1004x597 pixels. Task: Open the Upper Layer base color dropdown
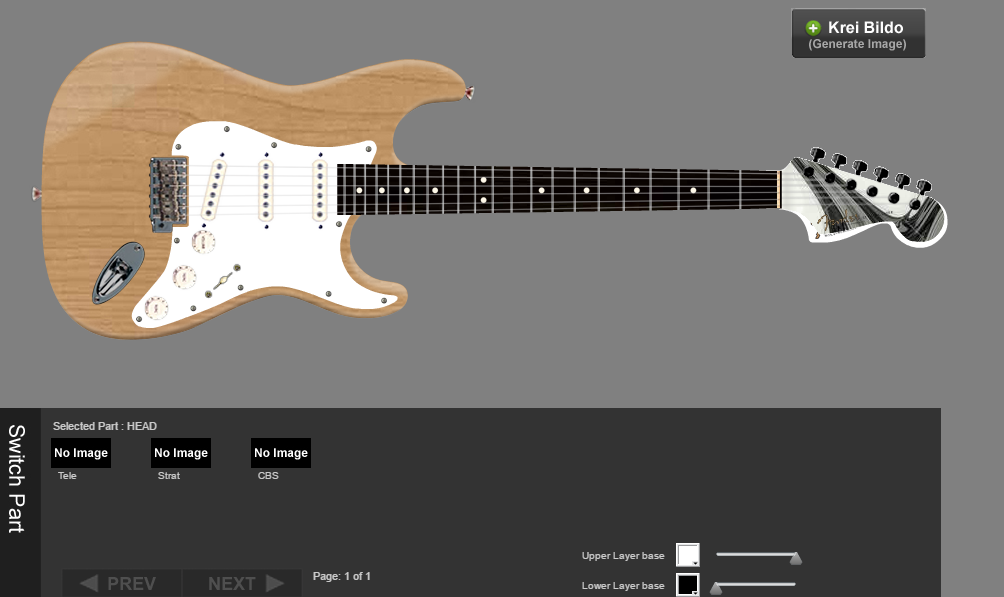(x=688, y=556)
